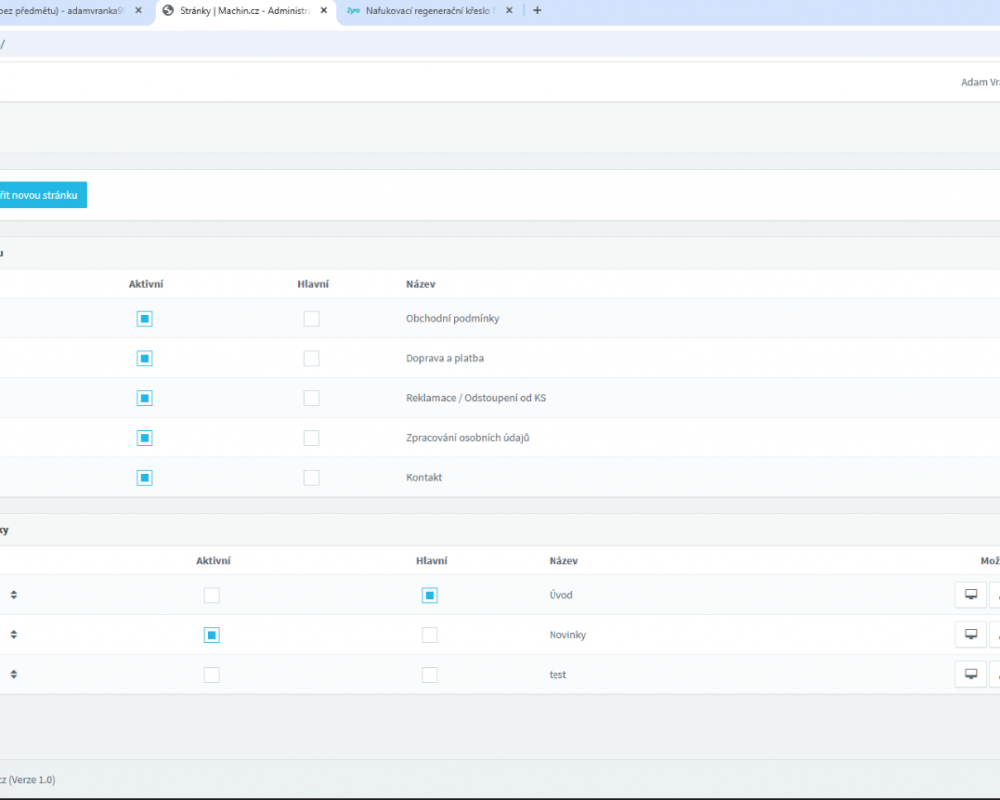Toggle Hlavní checkbox for Reklamace / Odstoupení od KS
This screenshot has height=800, width=1000.
click(311, 398)
